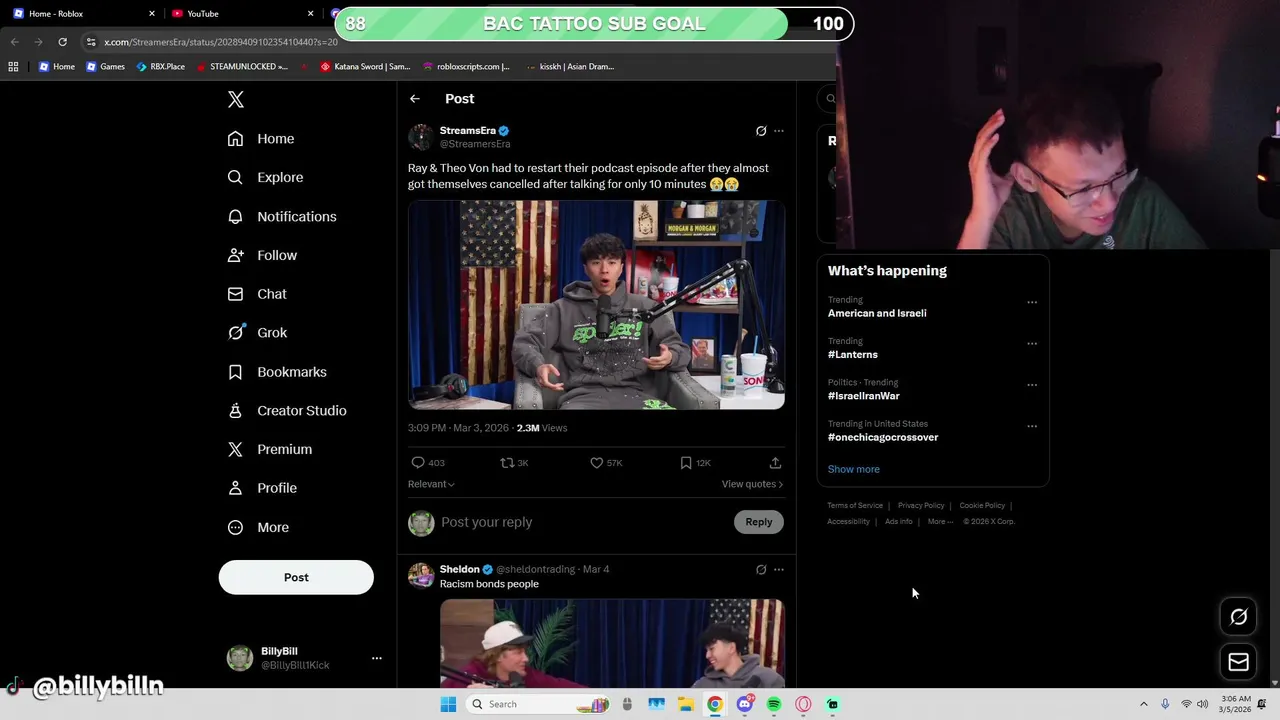The width and height of the screenshot is (1280, 720).
Task: Reload the page in Chrome
Action: coord(62,42)
